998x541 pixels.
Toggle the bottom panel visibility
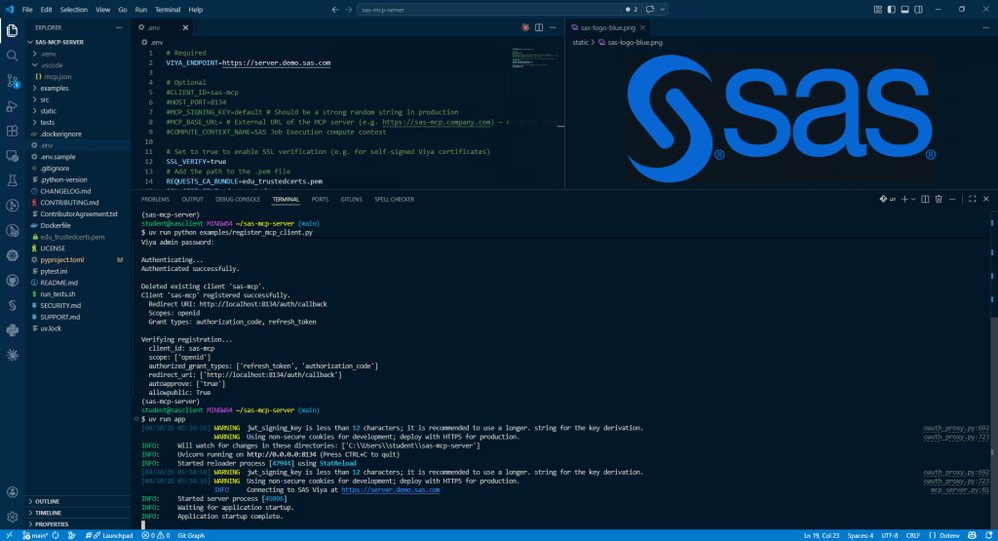click(x=904, y=10)
